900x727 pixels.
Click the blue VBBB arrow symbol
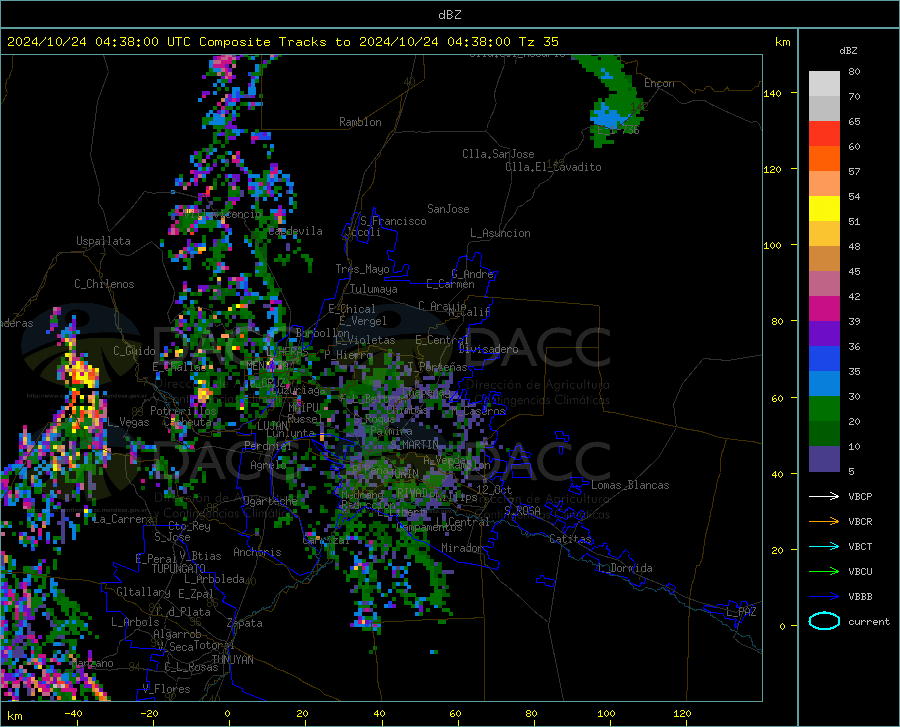(x=824, y=597)
